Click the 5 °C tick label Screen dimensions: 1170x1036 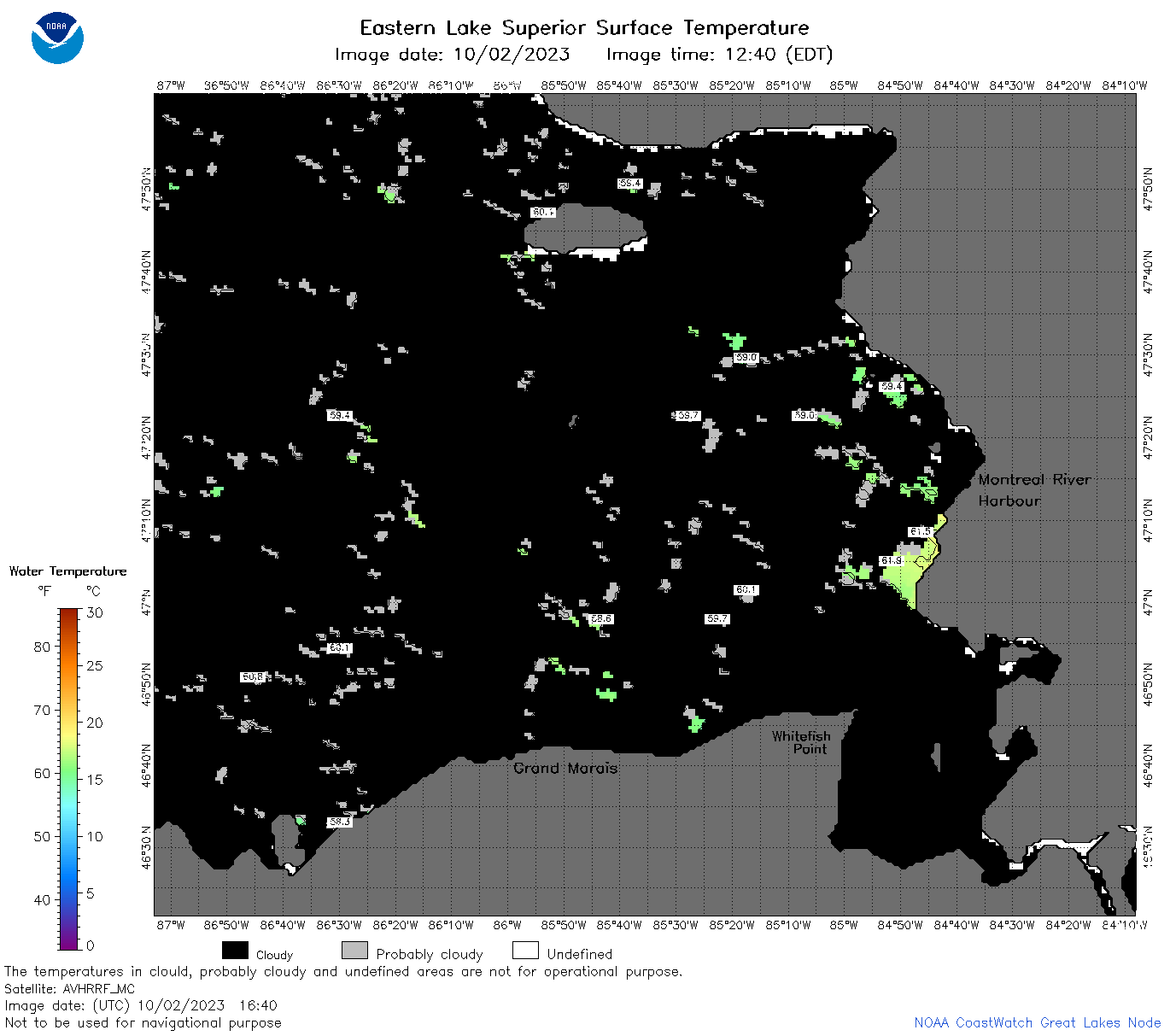(91, 893)
